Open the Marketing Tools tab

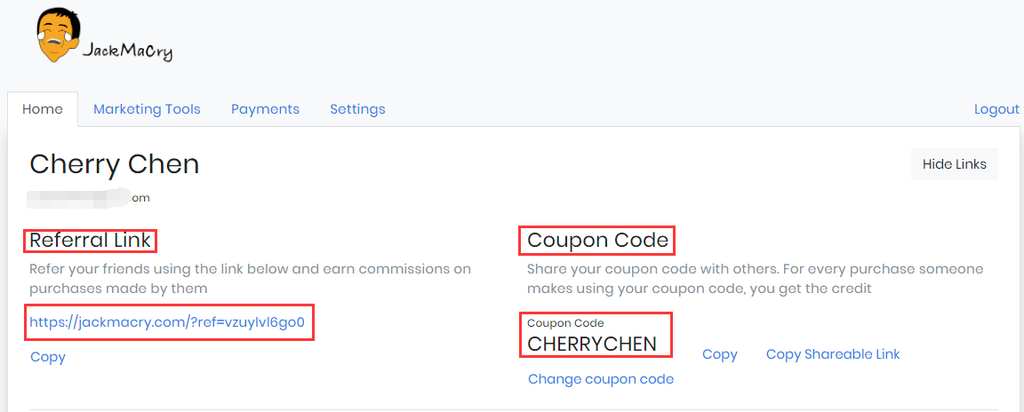coord(147,109)
